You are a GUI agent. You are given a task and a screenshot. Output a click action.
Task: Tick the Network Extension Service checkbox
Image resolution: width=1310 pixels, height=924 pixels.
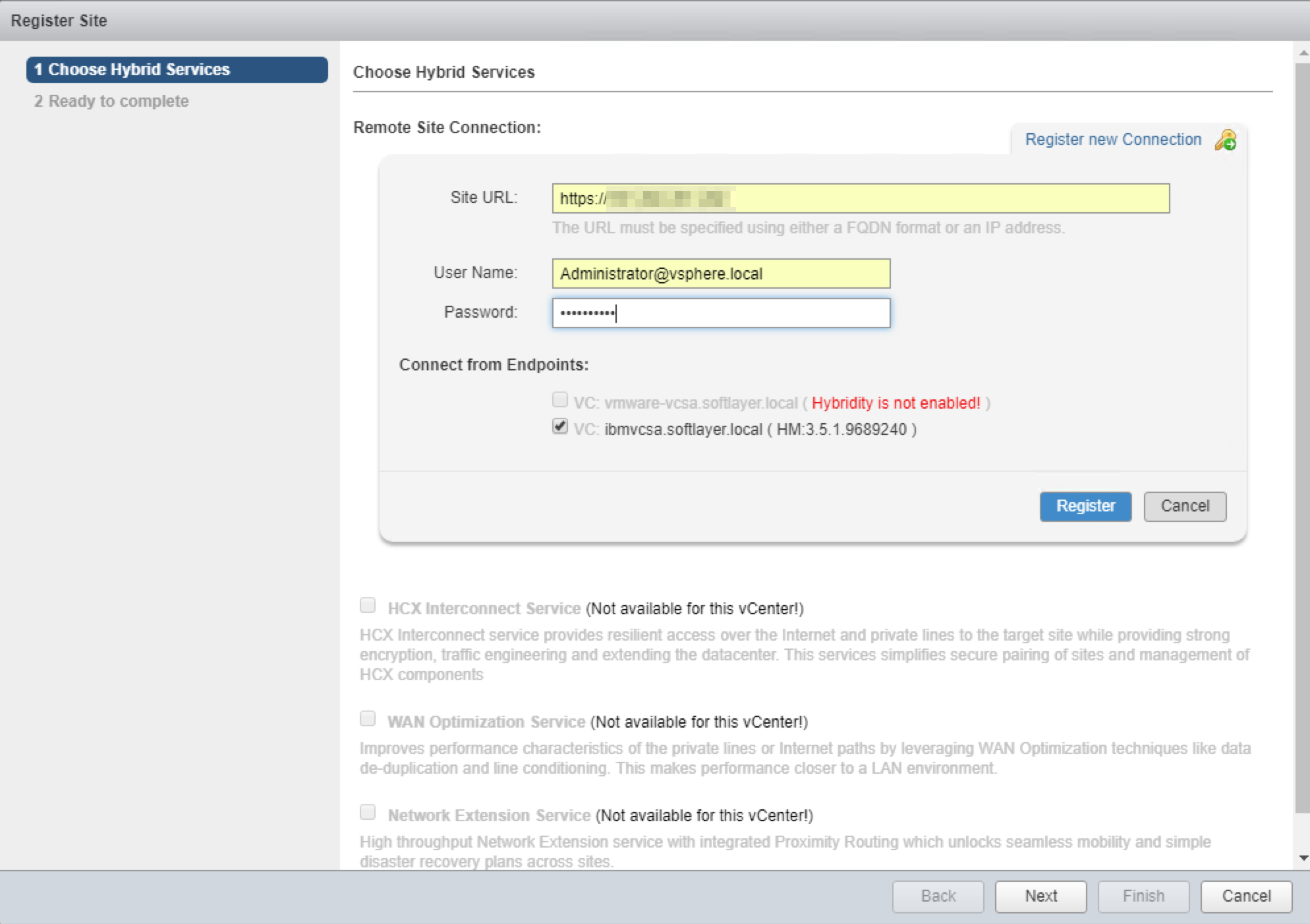click(x=368, y=812)
